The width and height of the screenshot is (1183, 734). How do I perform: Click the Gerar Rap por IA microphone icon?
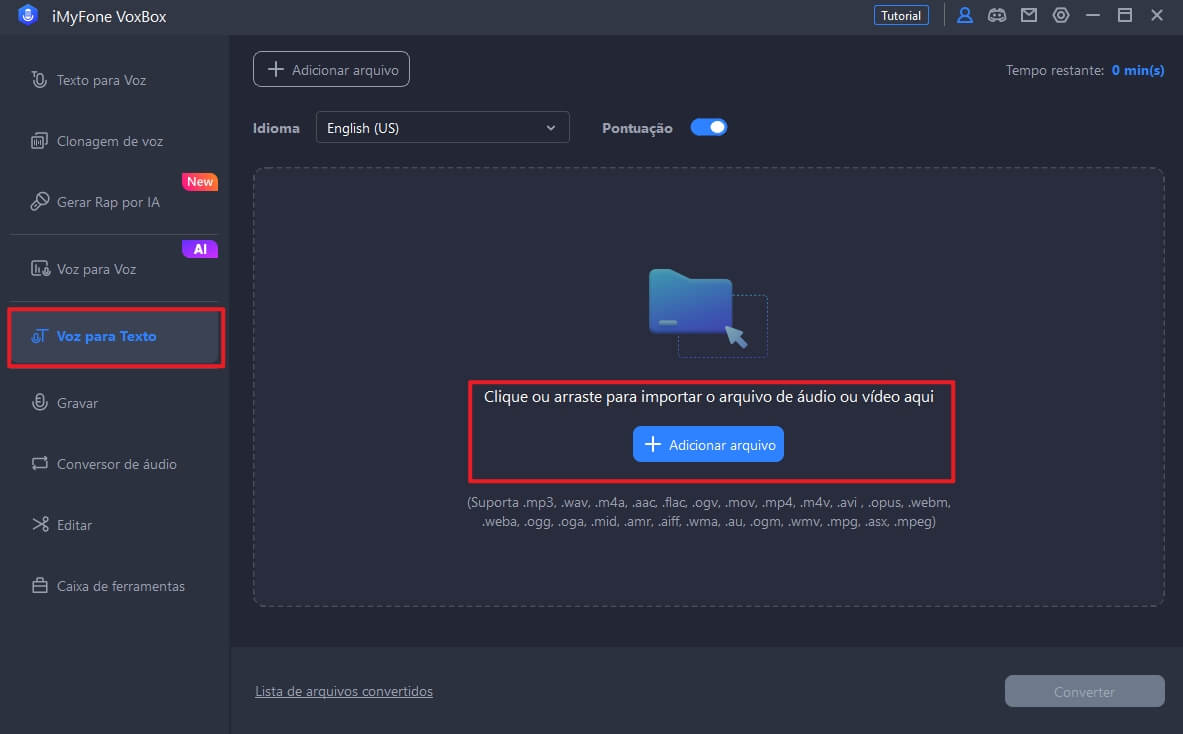click(39, 201)
